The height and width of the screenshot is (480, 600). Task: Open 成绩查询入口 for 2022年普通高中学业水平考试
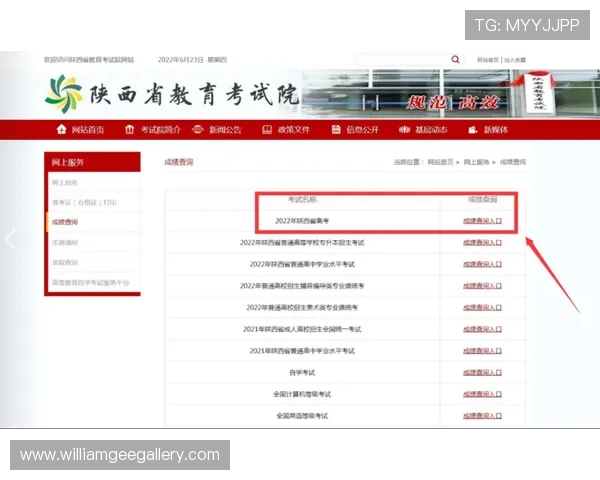tap(482, 264)
